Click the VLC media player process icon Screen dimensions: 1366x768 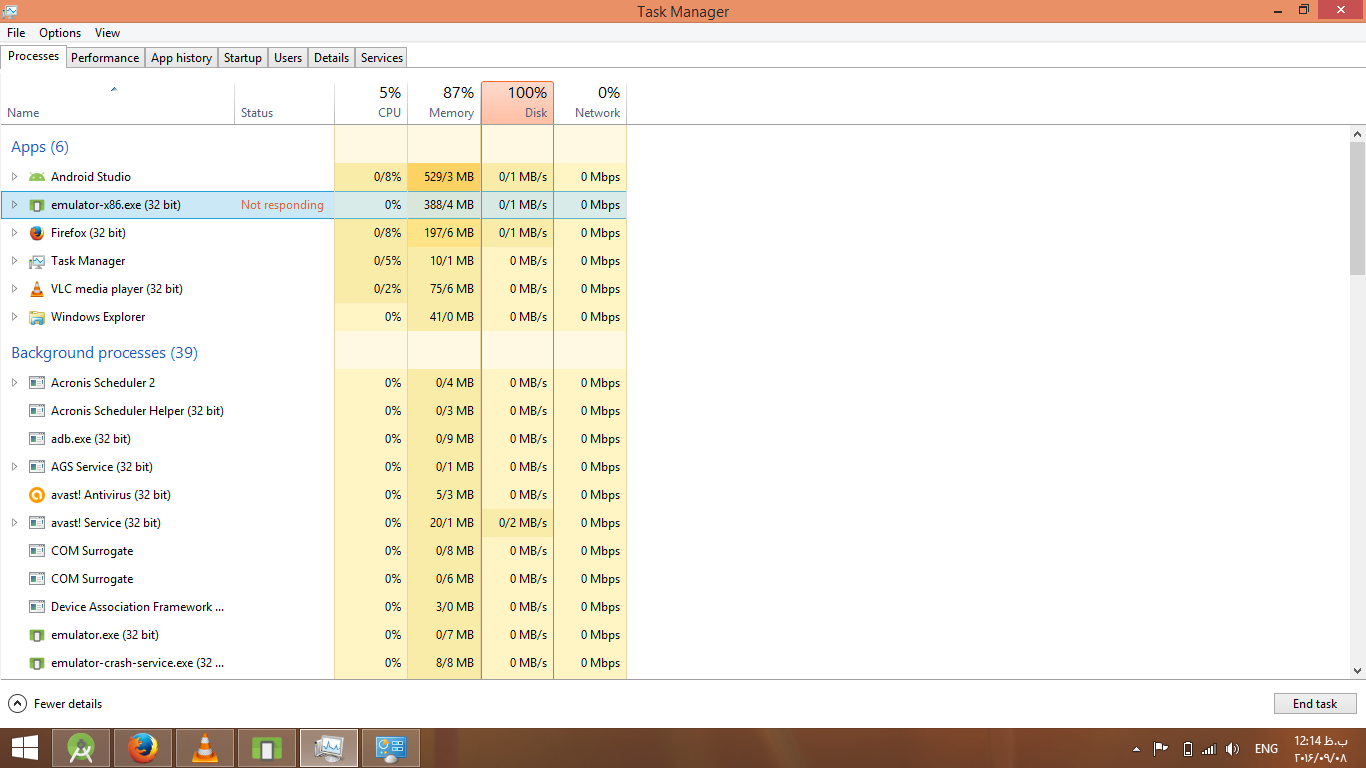pyautogui.click(x=37, y=289)
